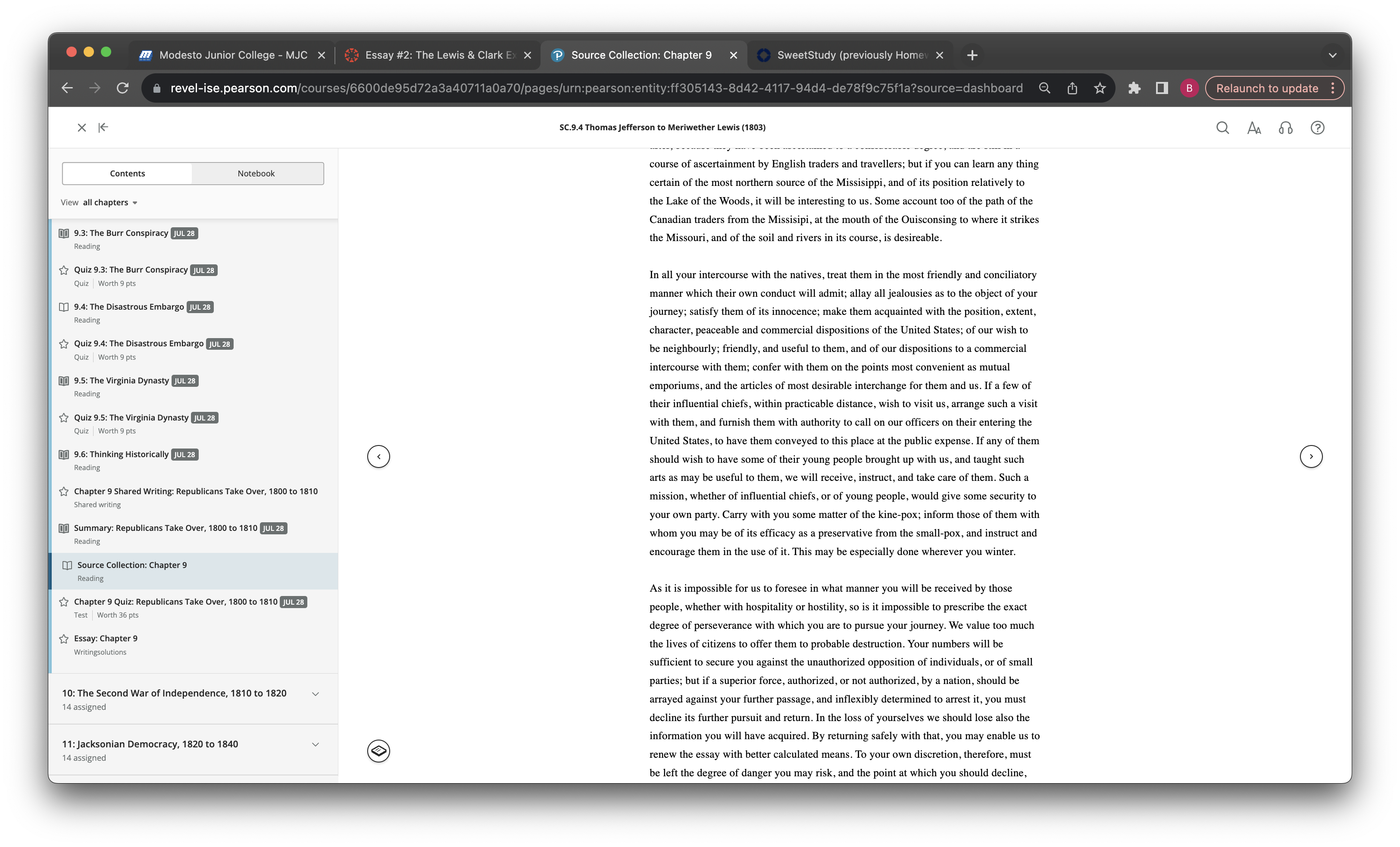This screenshot has width=1400, height=847.
Task: Click the zoom magnifier in address bar
Action: click(x=1044, y=88)
